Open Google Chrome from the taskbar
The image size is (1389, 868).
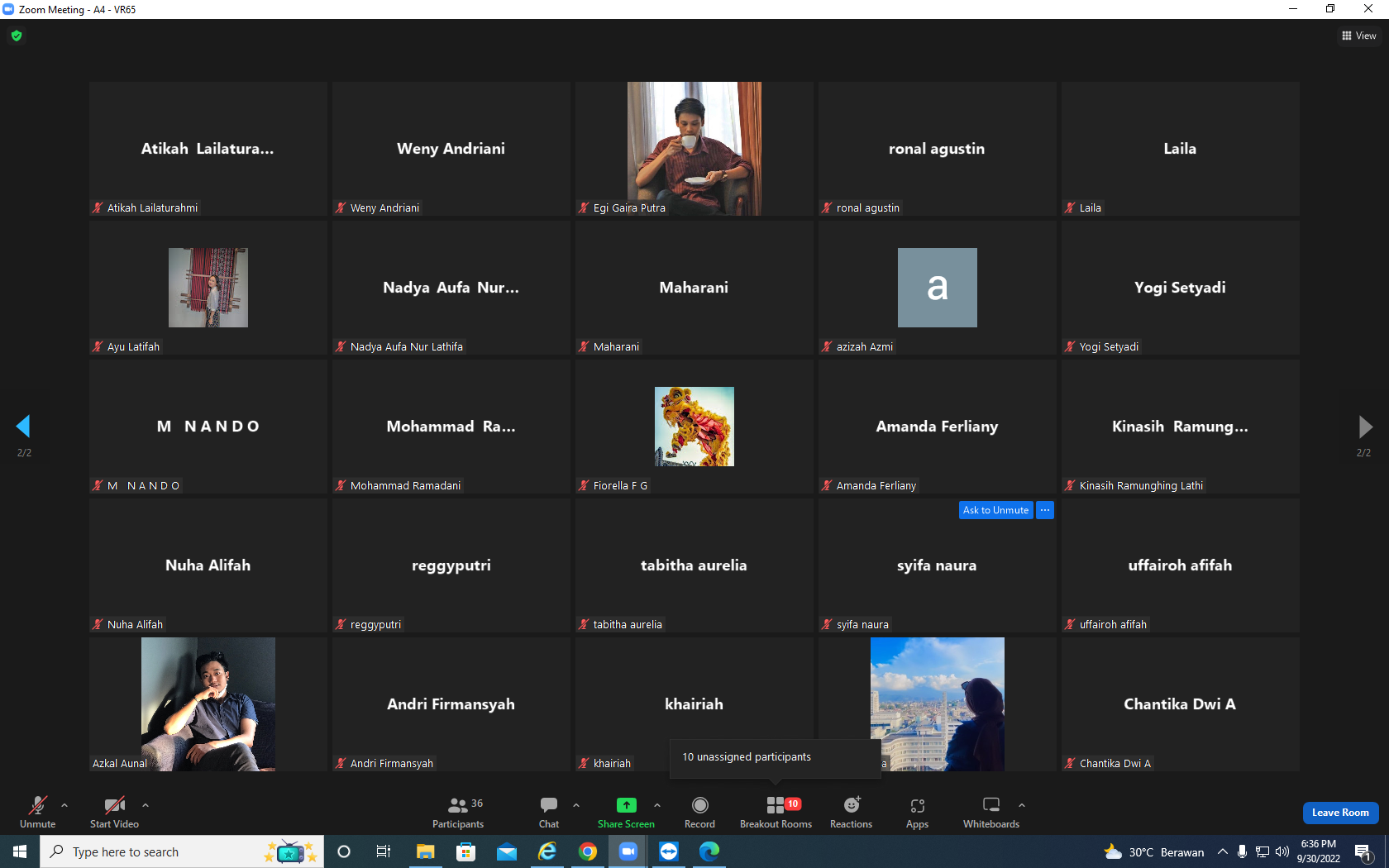[x=588, y=851]
